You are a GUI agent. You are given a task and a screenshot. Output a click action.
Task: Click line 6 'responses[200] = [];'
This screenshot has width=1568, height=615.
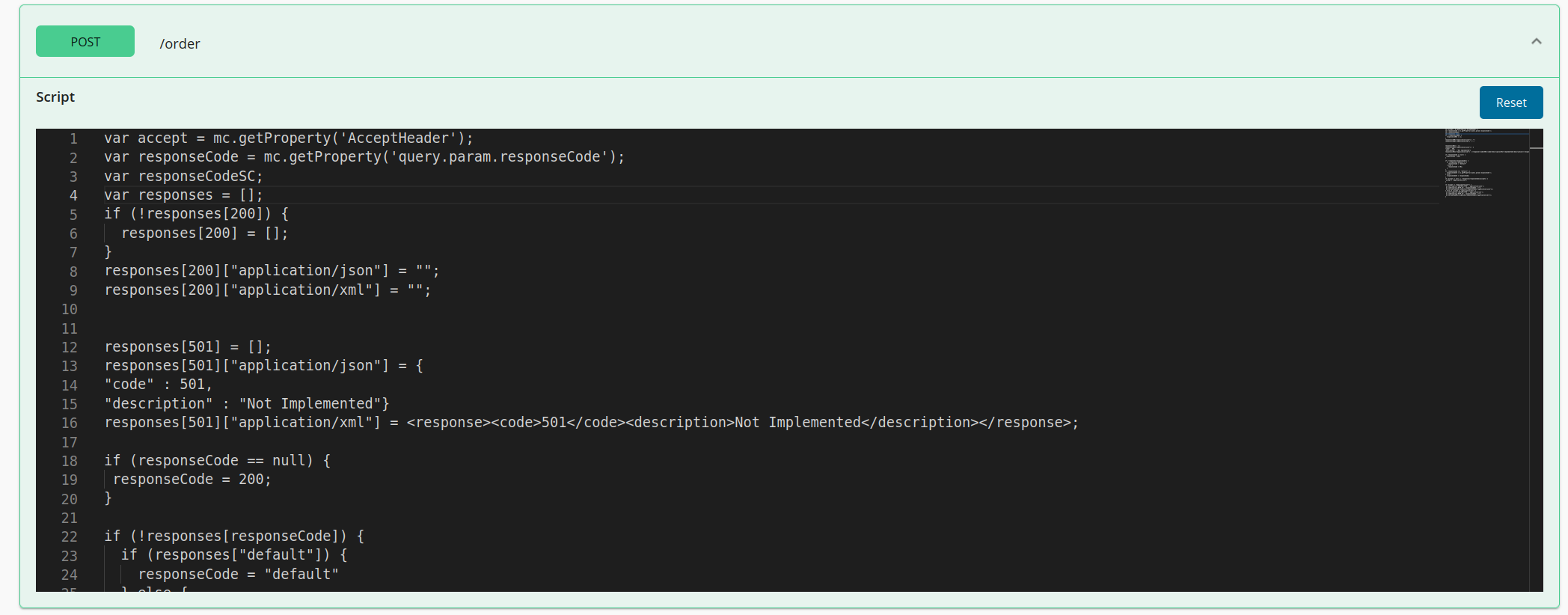tap(204, 233)
